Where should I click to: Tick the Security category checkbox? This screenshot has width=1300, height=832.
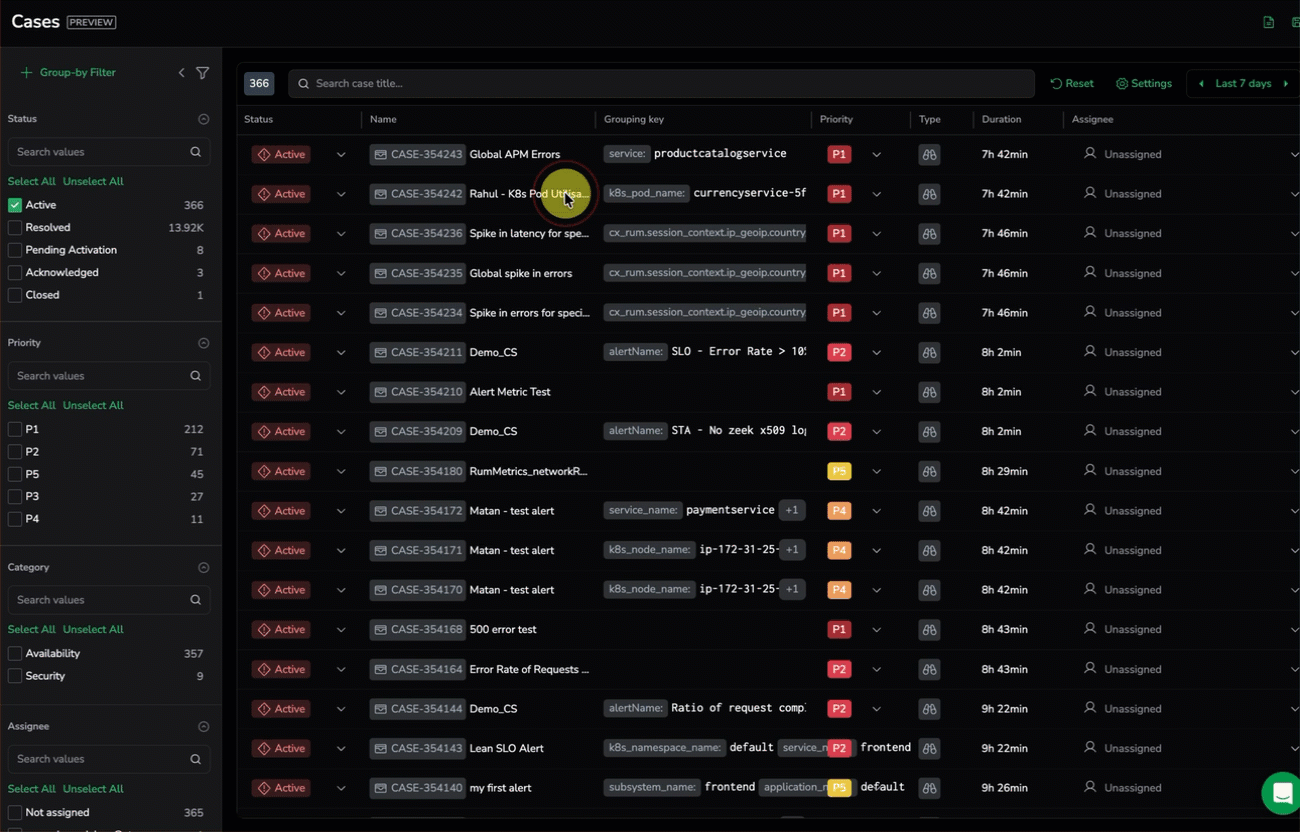[15, 676]
